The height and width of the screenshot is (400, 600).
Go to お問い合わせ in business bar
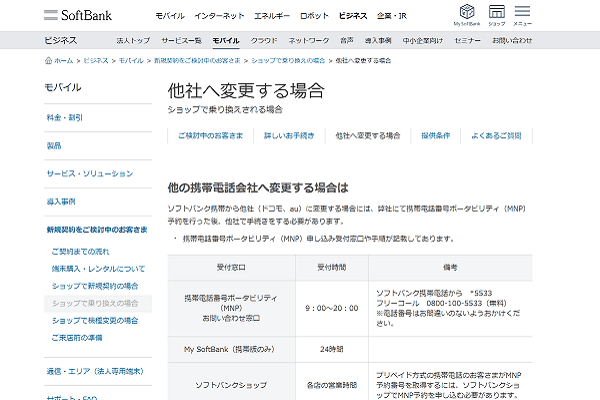pos(512,40)
